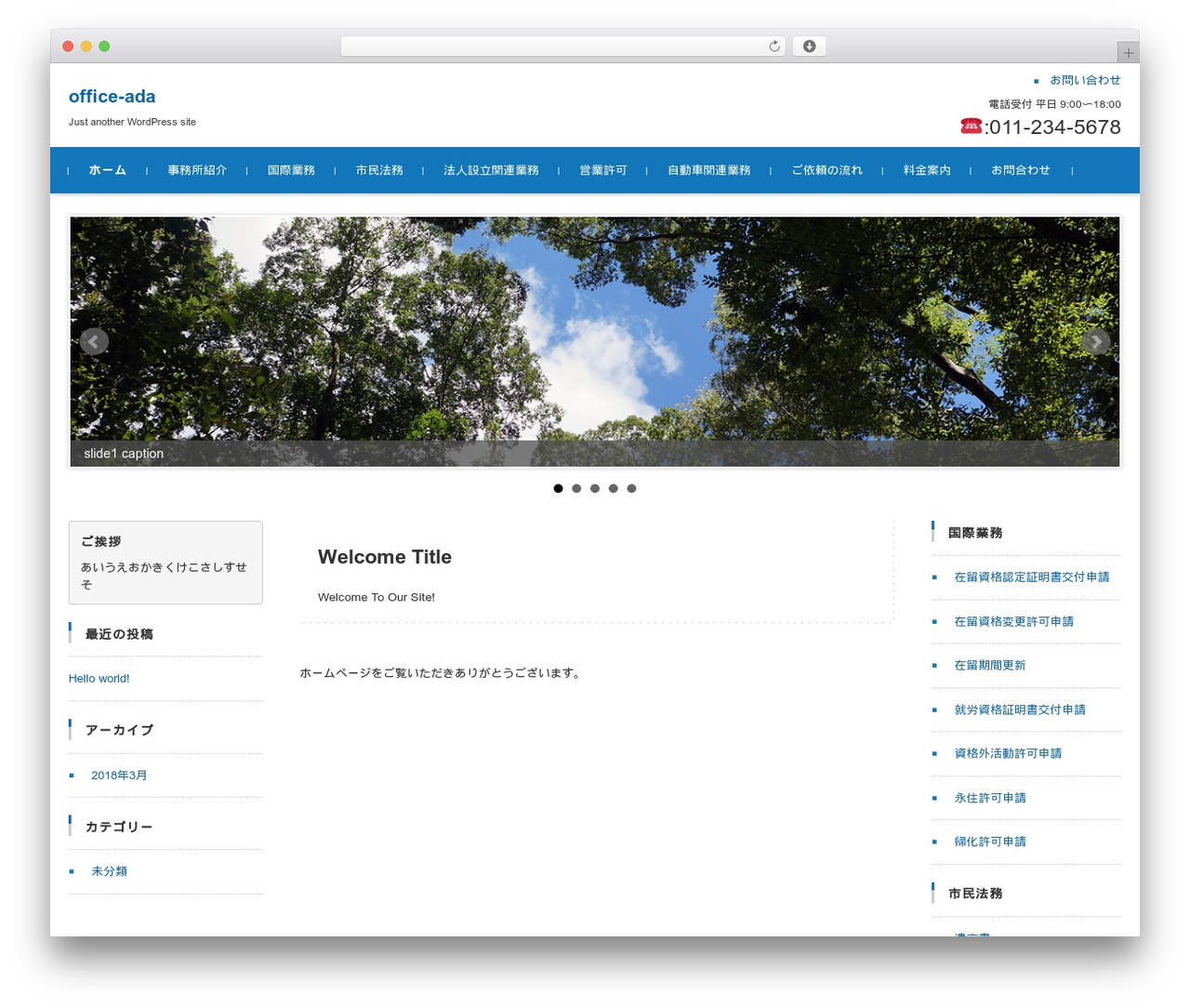The image size is (1190, 1008).
Task: Click the slider next arrow
Action: click(1096, 341)
